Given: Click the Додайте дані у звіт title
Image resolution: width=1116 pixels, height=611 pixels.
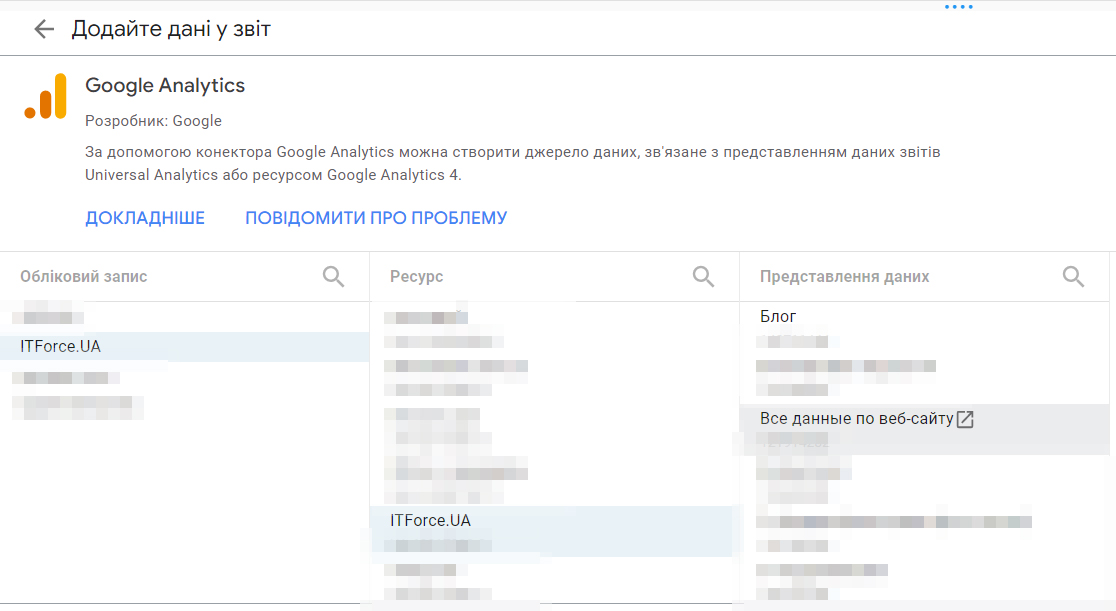Looking at the screenshot, I should pos(170,29).
